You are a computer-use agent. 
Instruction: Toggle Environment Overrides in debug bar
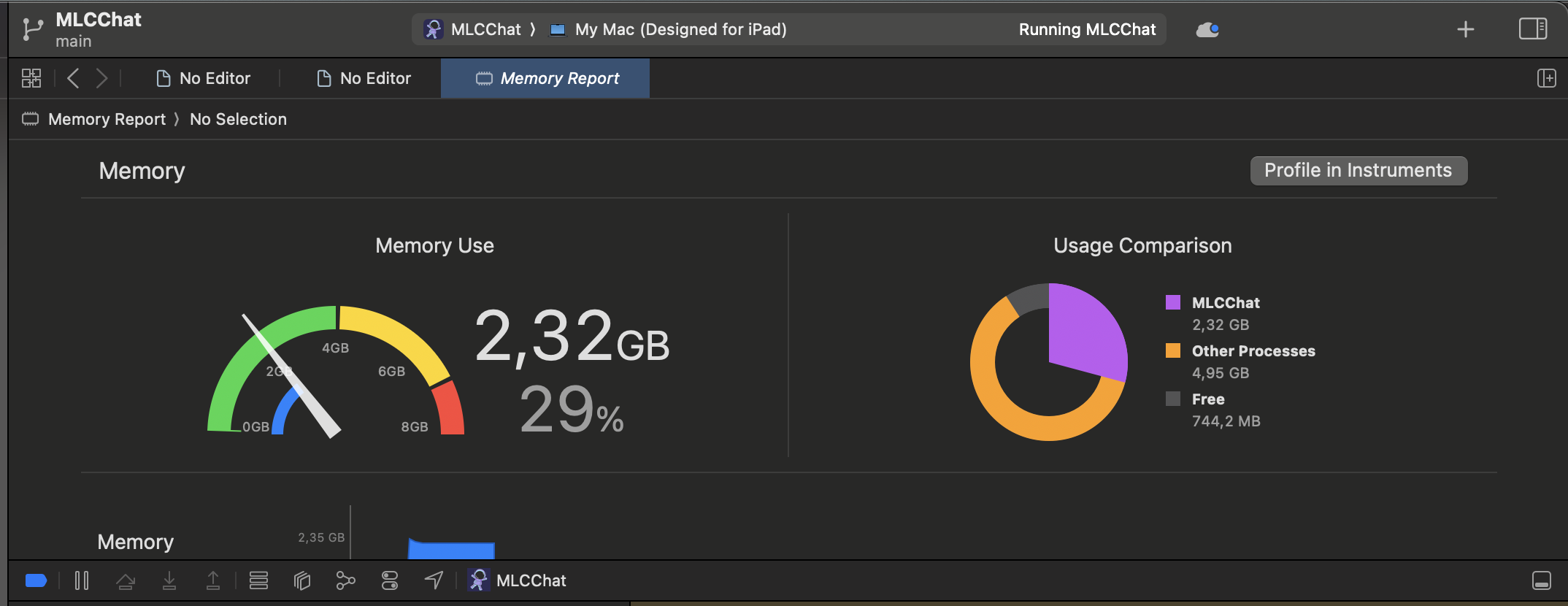tap(390, 580)
